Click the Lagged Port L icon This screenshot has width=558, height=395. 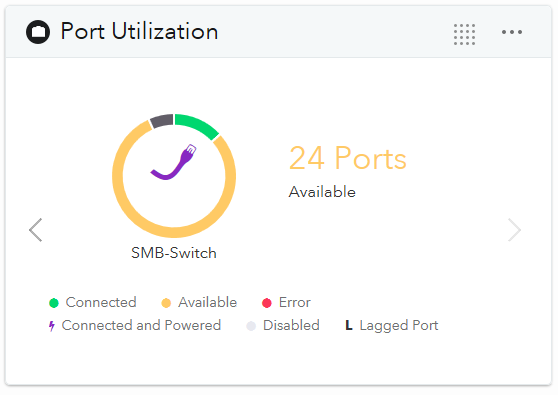pos(349,325)
